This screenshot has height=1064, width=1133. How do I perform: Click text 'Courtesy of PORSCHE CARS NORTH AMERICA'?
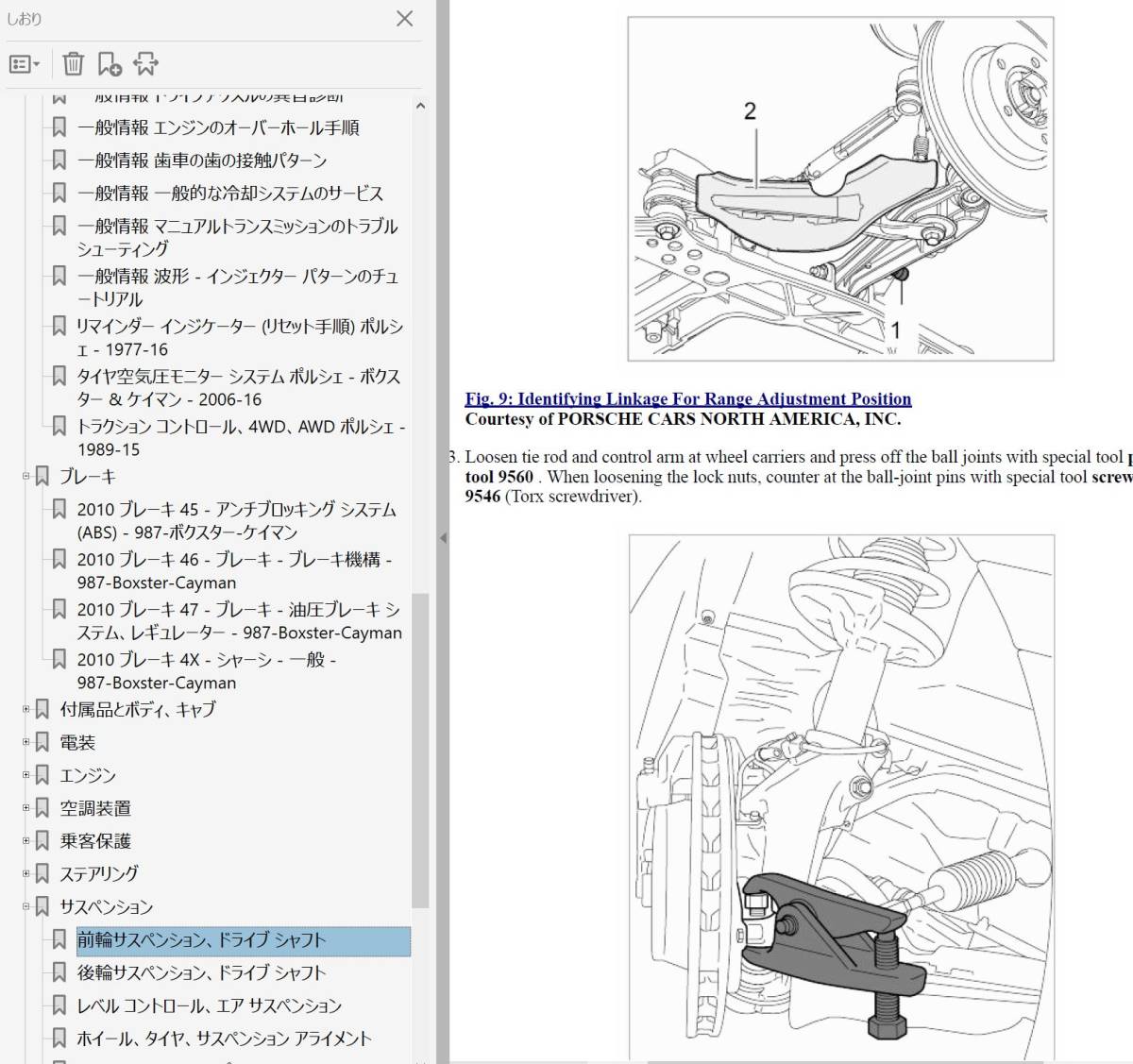[x=683, y=418]
